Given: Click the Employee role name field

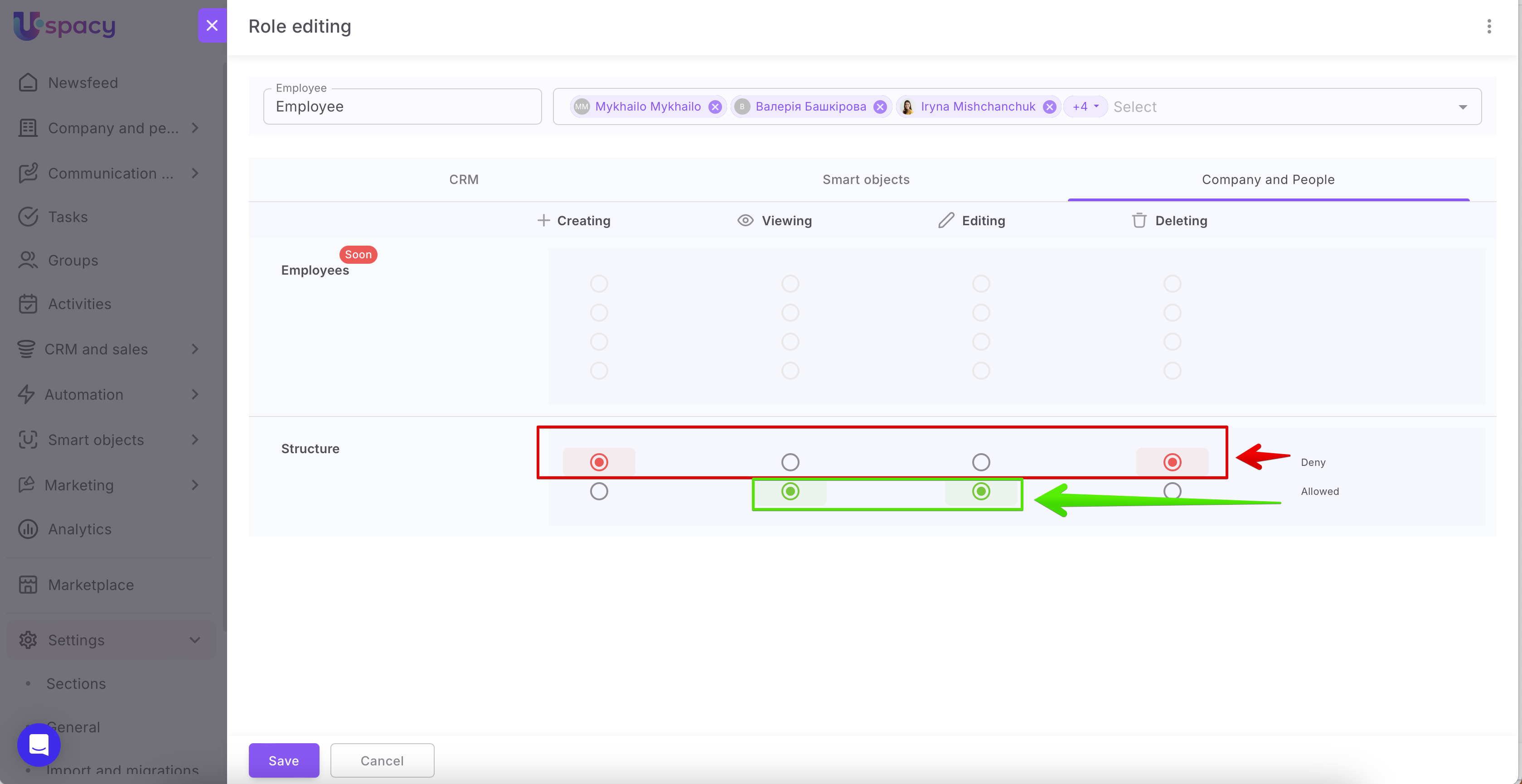Looking at the screenshot, I should click(402, 107).
